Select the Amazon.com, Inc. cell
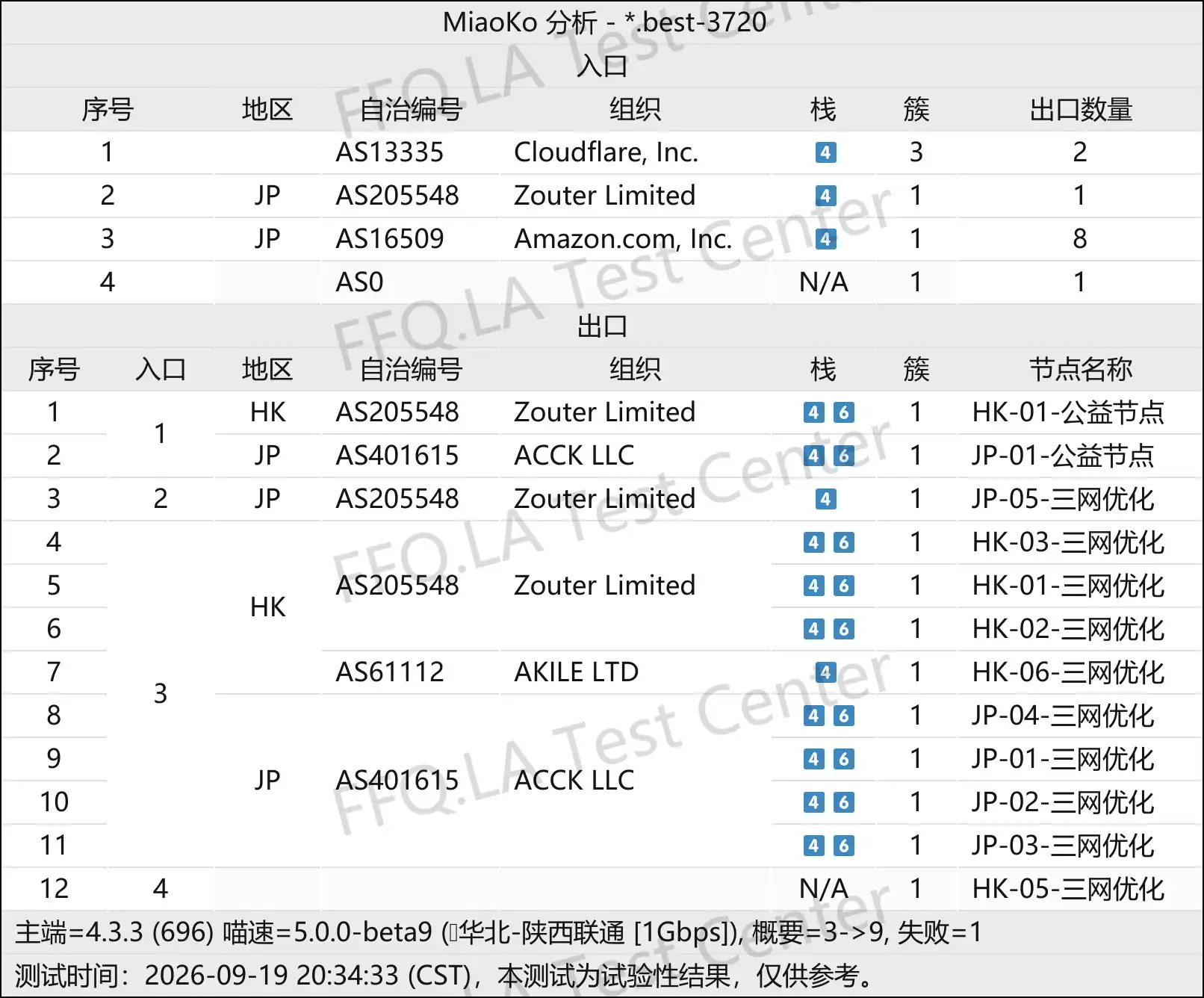Viewport: 1204px width, 998px height. [x=623, y=239]
